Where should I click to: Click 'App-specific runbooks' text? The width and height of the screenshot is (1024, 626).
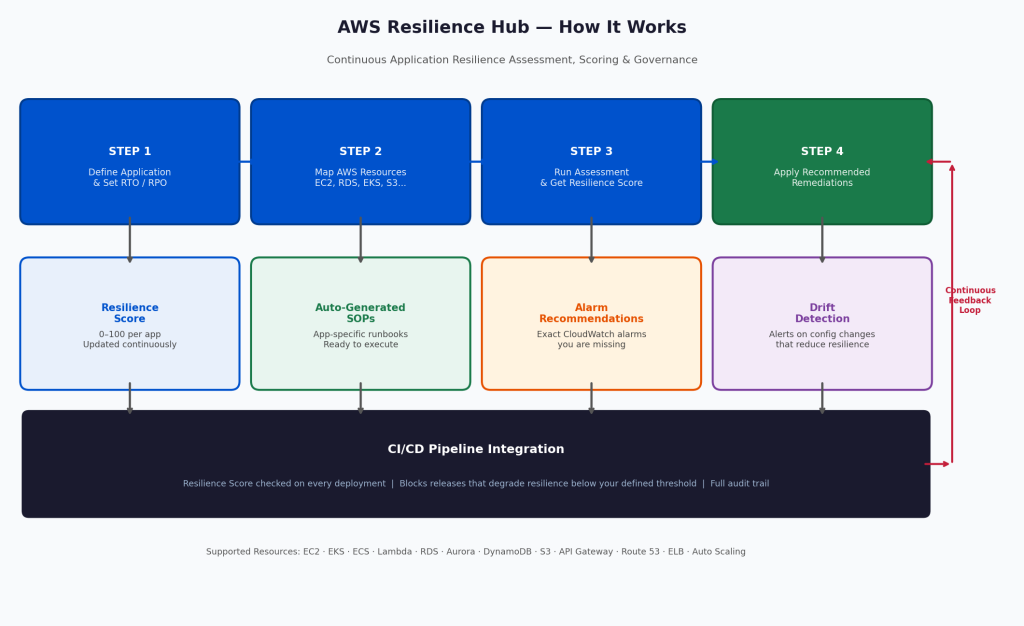(360, 334)
